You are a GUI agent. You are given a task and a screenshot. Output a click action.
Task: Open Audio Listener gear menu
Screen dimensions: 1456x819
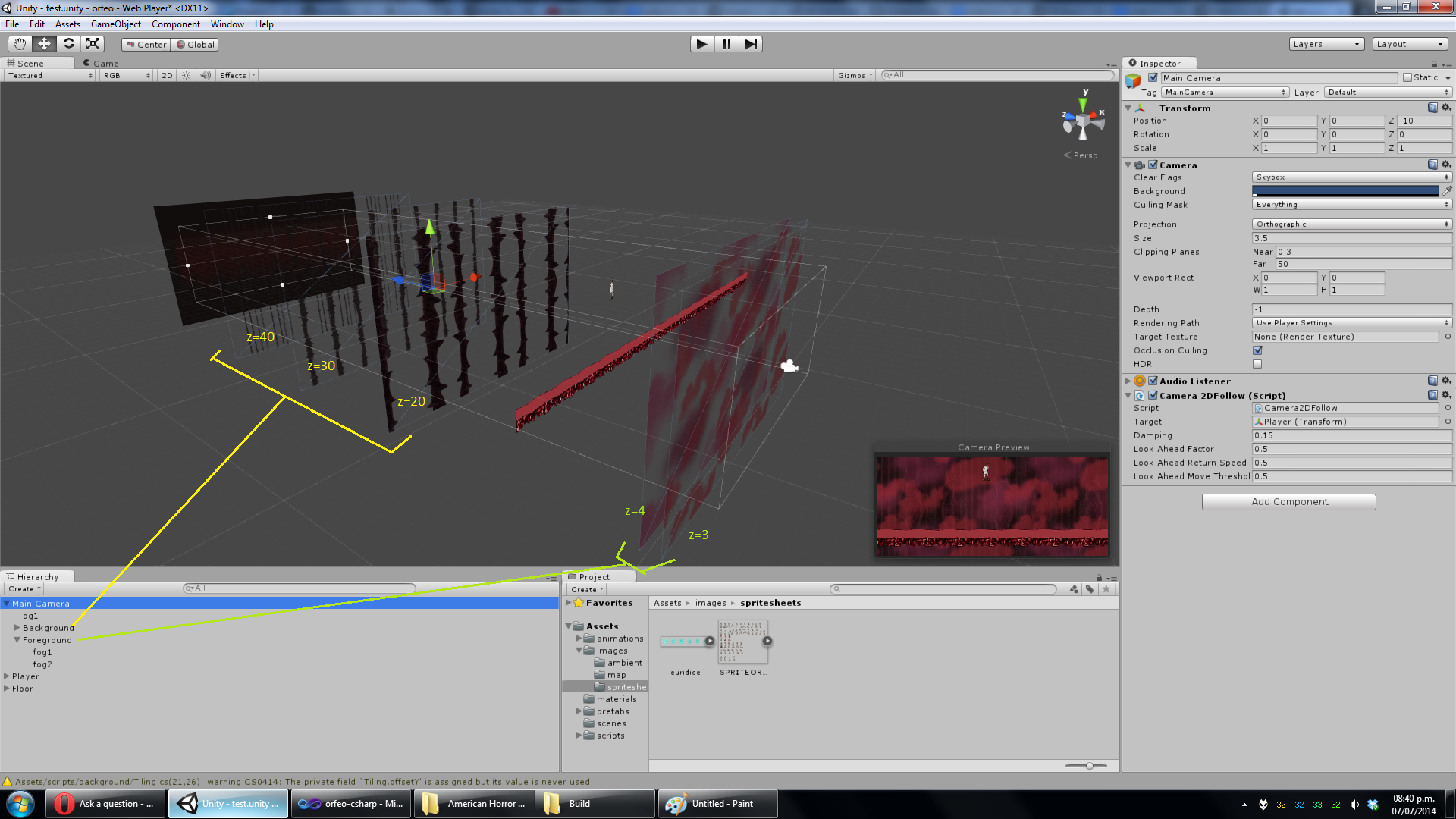(1446, 381)
